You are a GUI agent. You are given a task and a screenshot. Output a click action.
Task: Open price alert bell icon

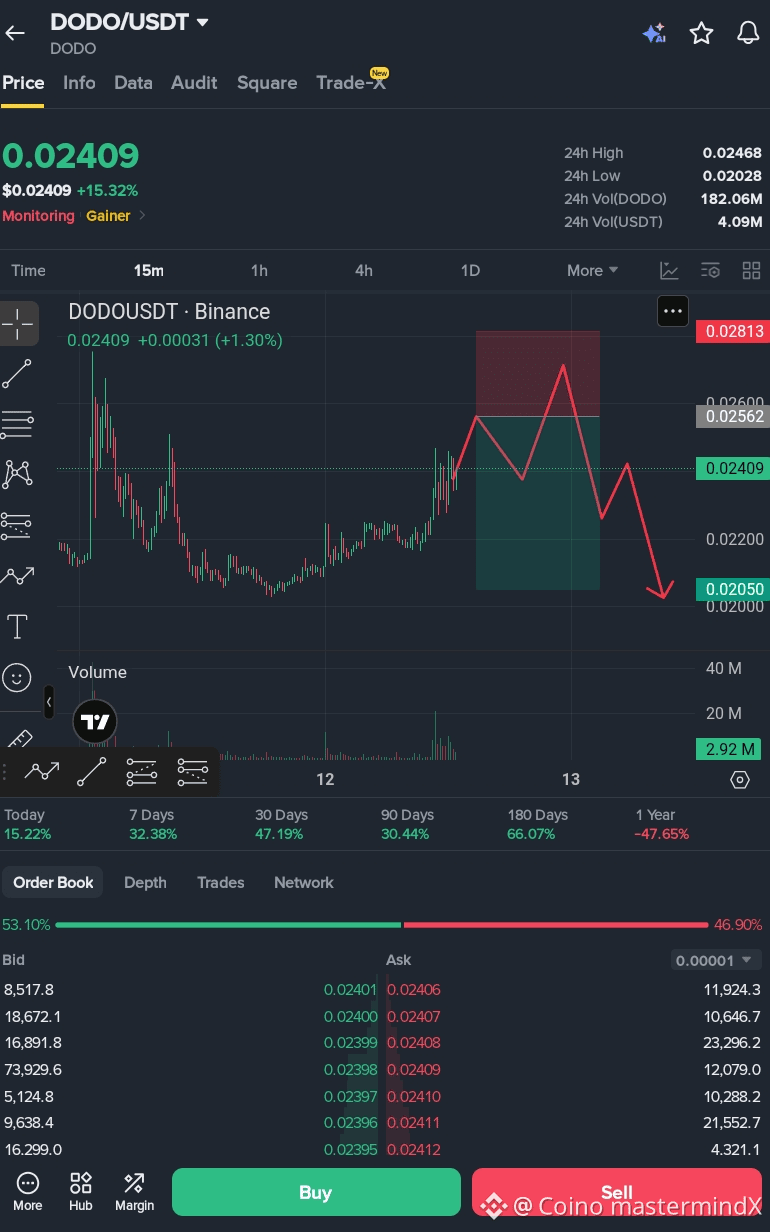click(x=748, y=33)
